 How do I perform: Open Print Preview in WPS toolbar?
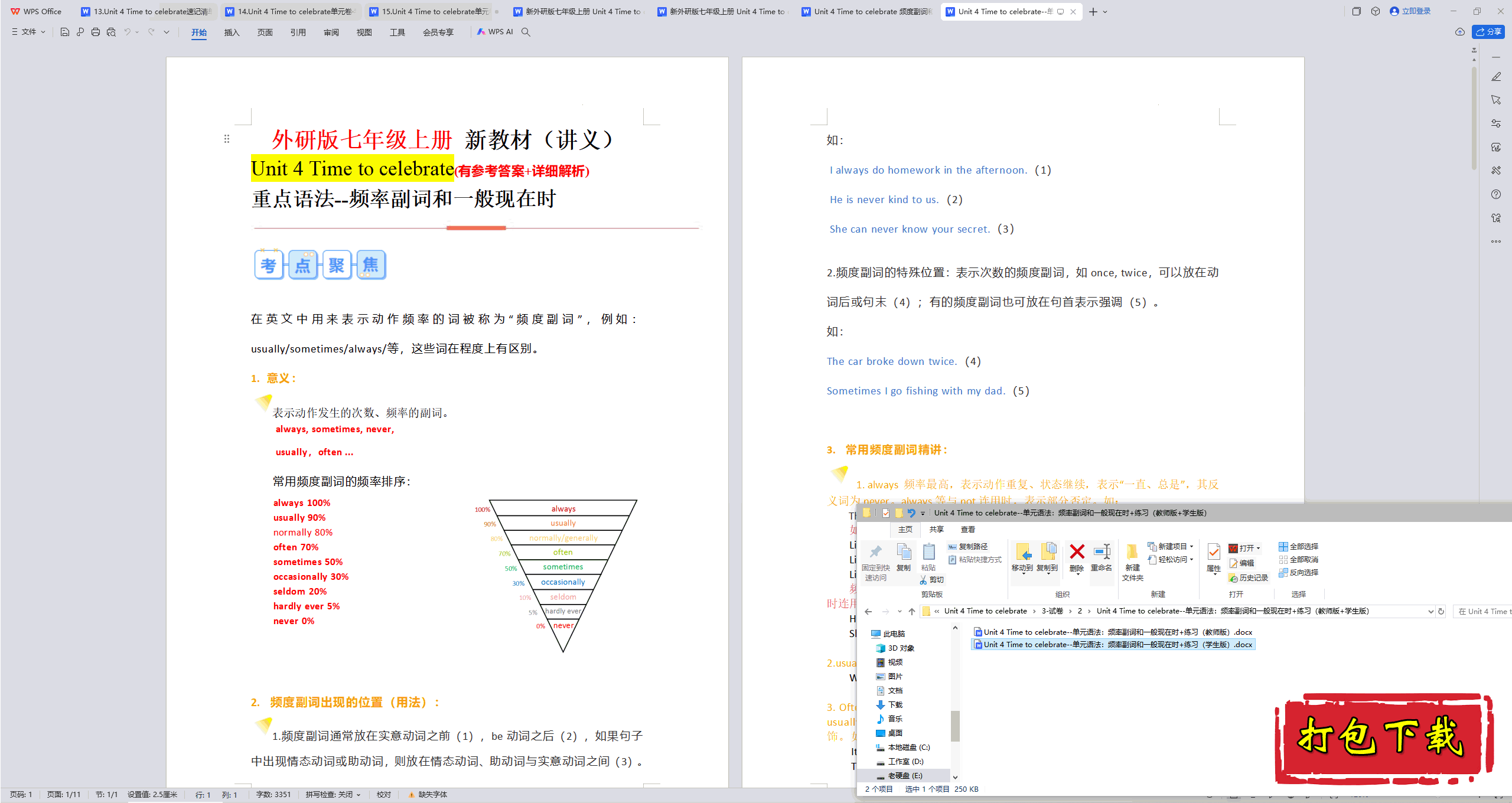tap(111, 32)
